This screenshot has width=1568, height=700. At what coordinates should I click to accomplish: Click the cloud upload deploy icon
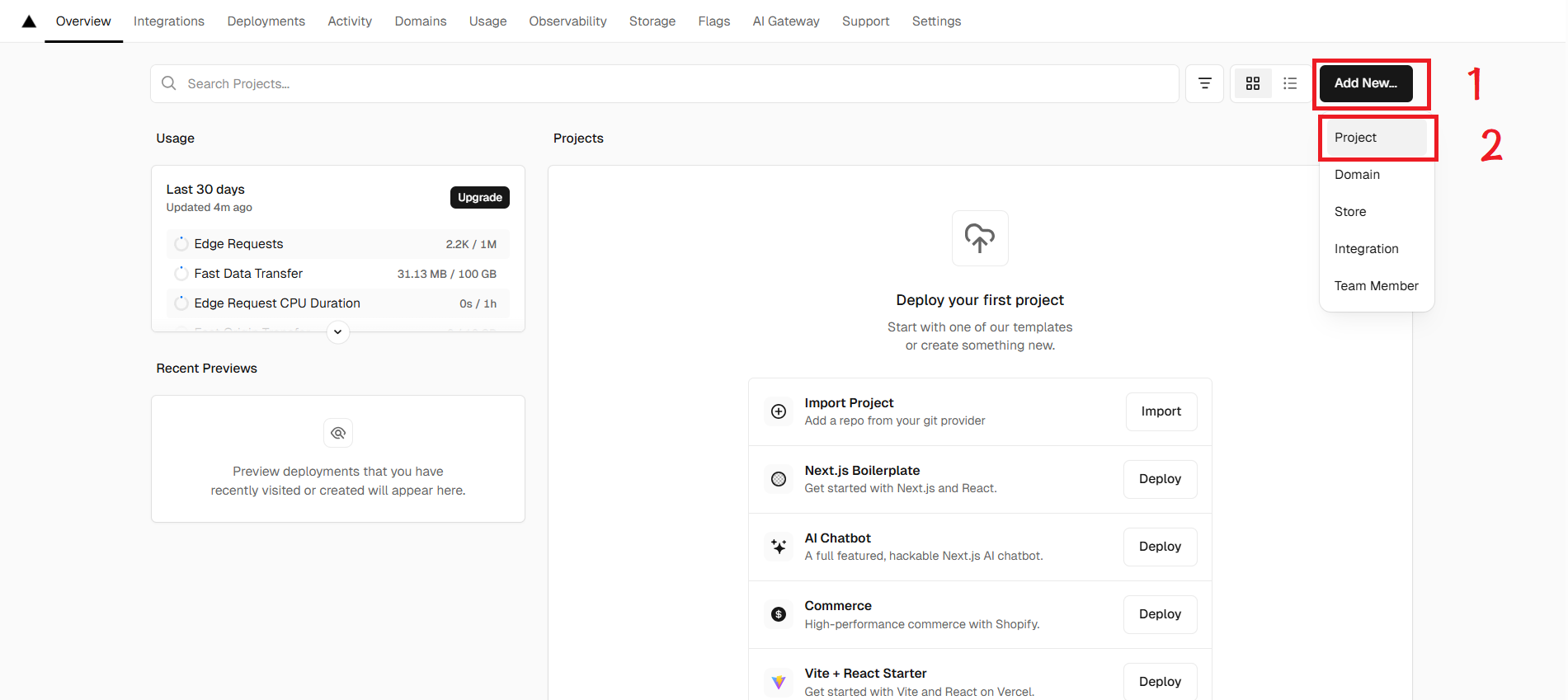(x=980, y=238)
